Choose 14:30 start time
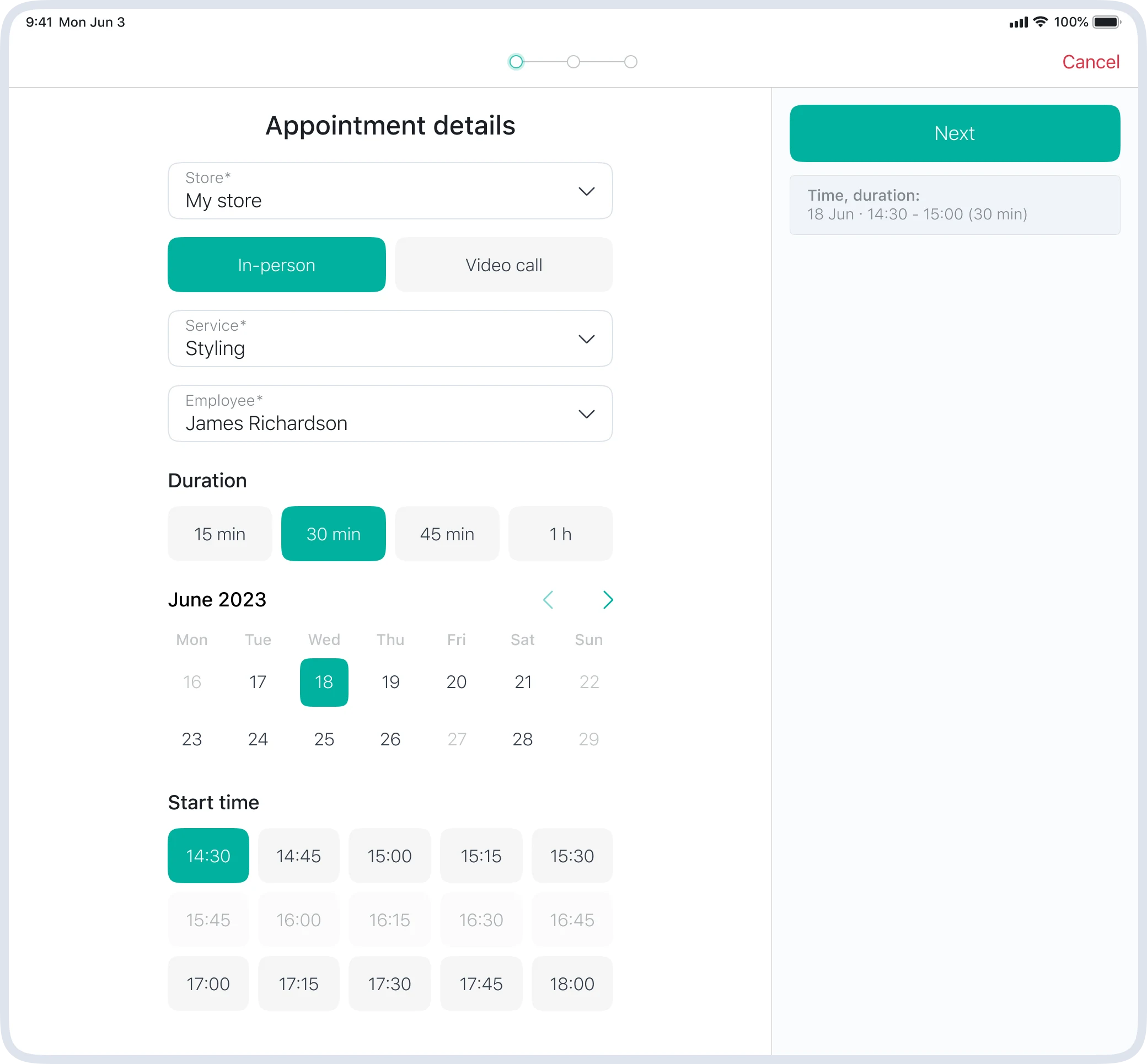The height and width of the screenshot is (1064, 1147). point(208,856)
